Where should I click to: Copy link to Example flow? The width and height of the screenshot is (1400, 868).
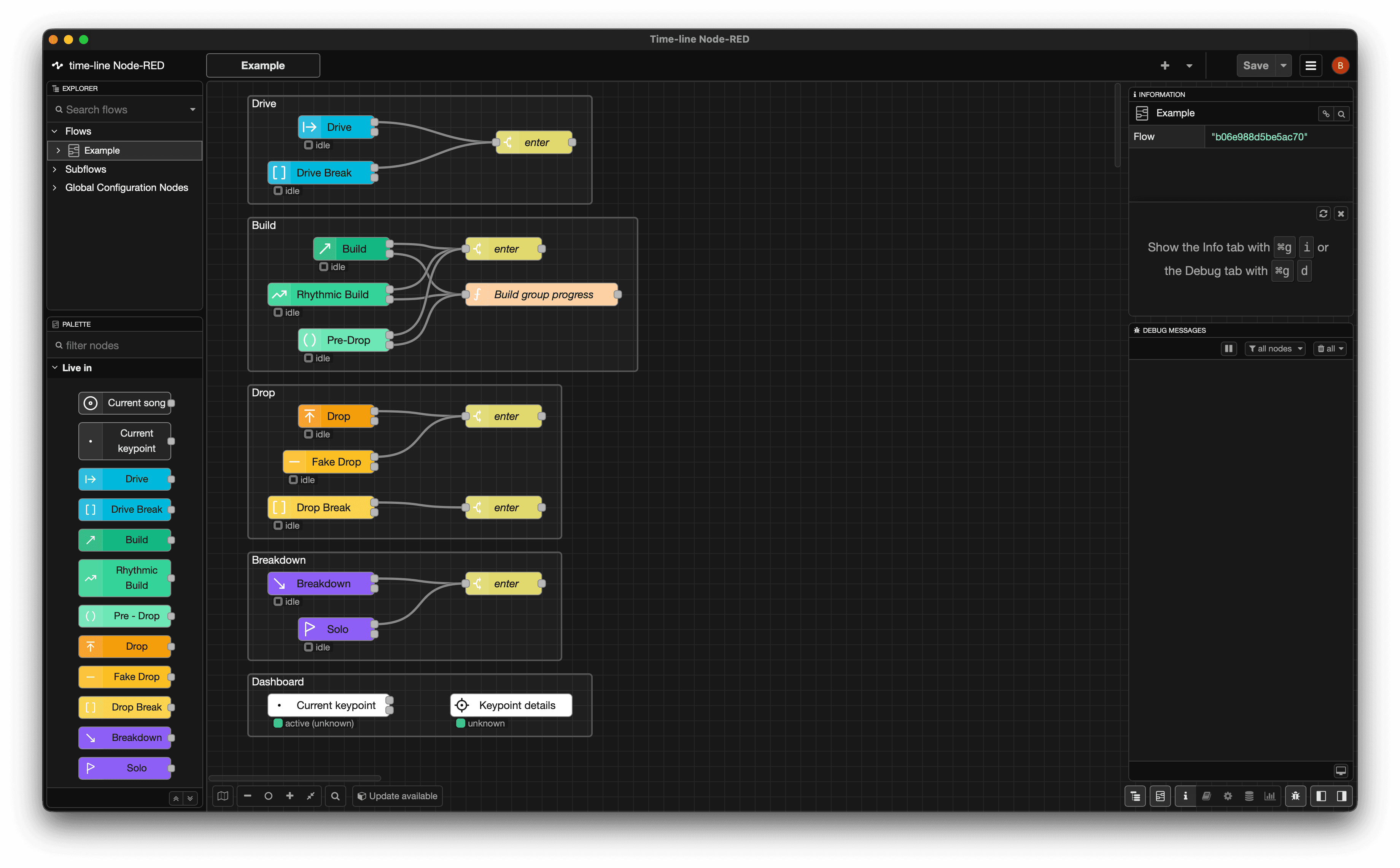[x=1326, y=114]
